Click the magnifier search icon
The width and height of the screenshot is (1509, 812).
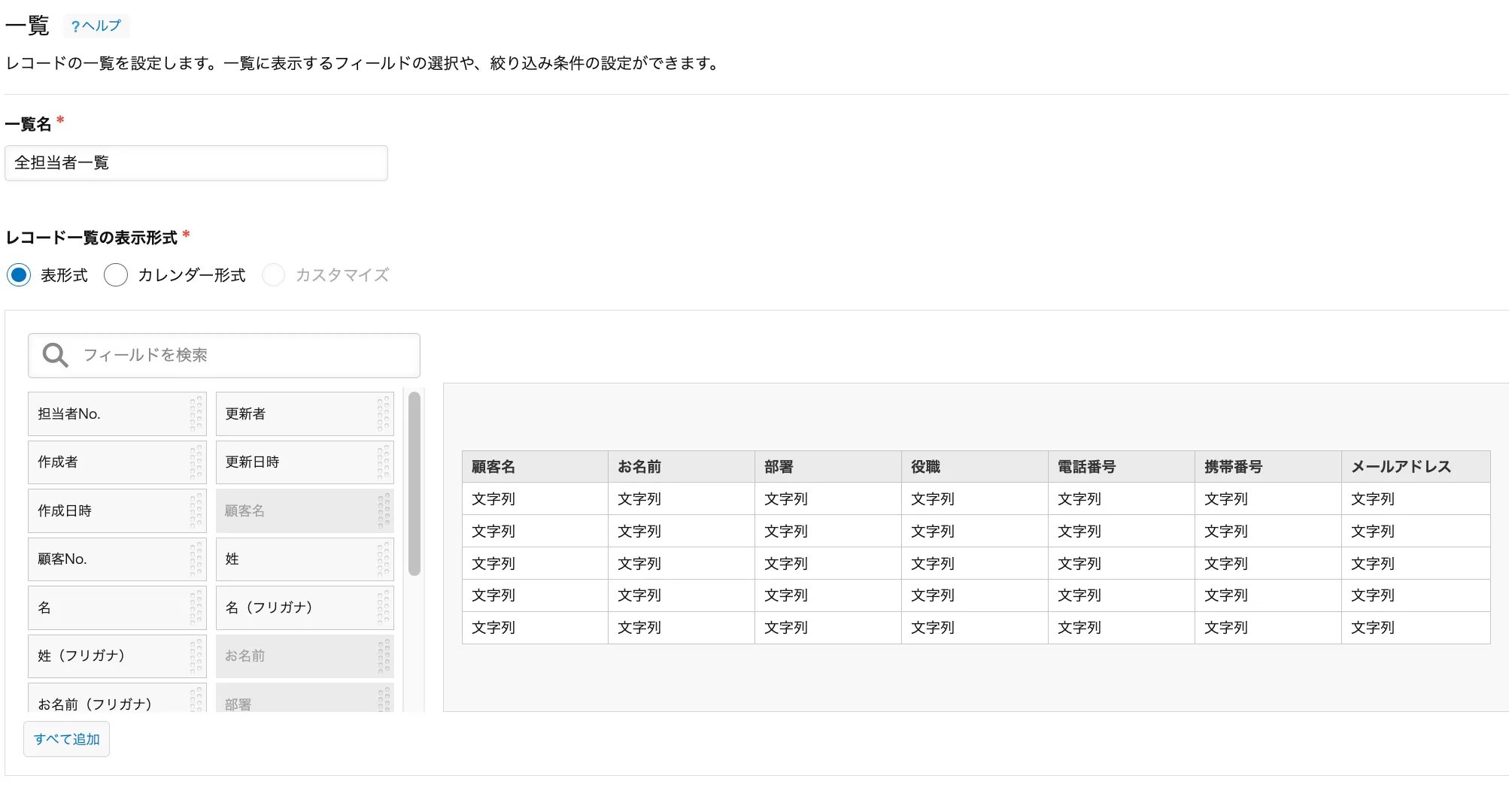[55, 355]
